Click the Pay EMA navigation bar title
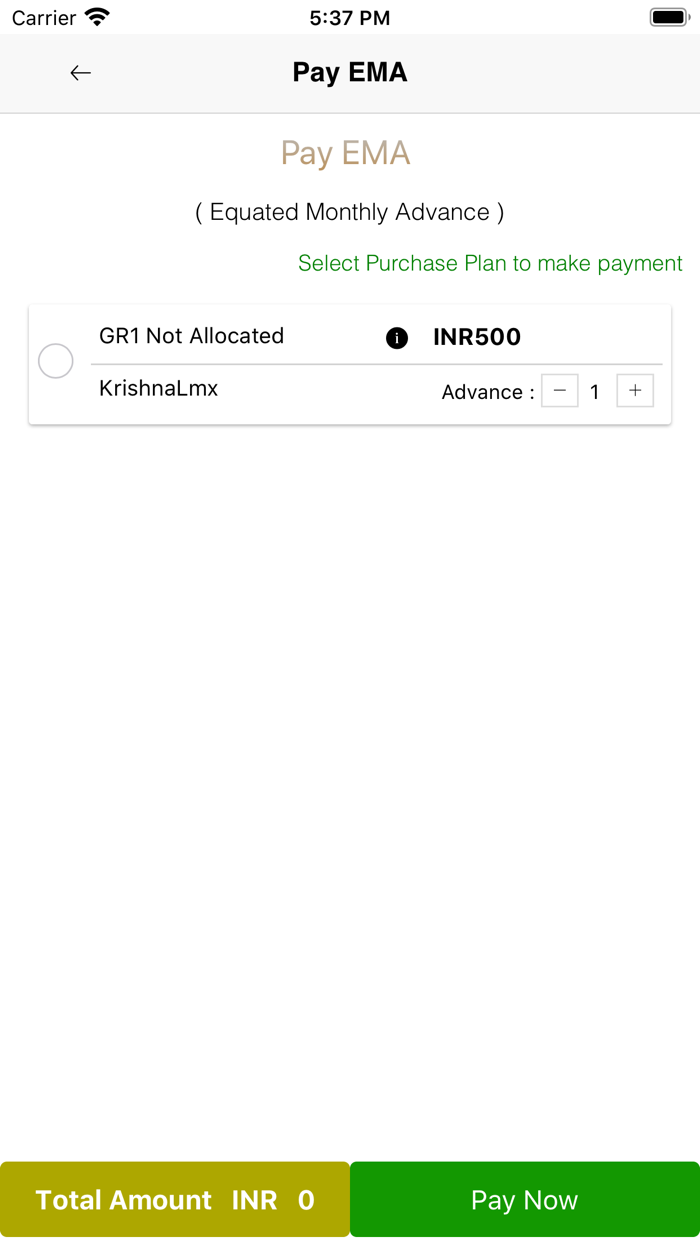This screenshot has height=1244, width=700. 348,72
